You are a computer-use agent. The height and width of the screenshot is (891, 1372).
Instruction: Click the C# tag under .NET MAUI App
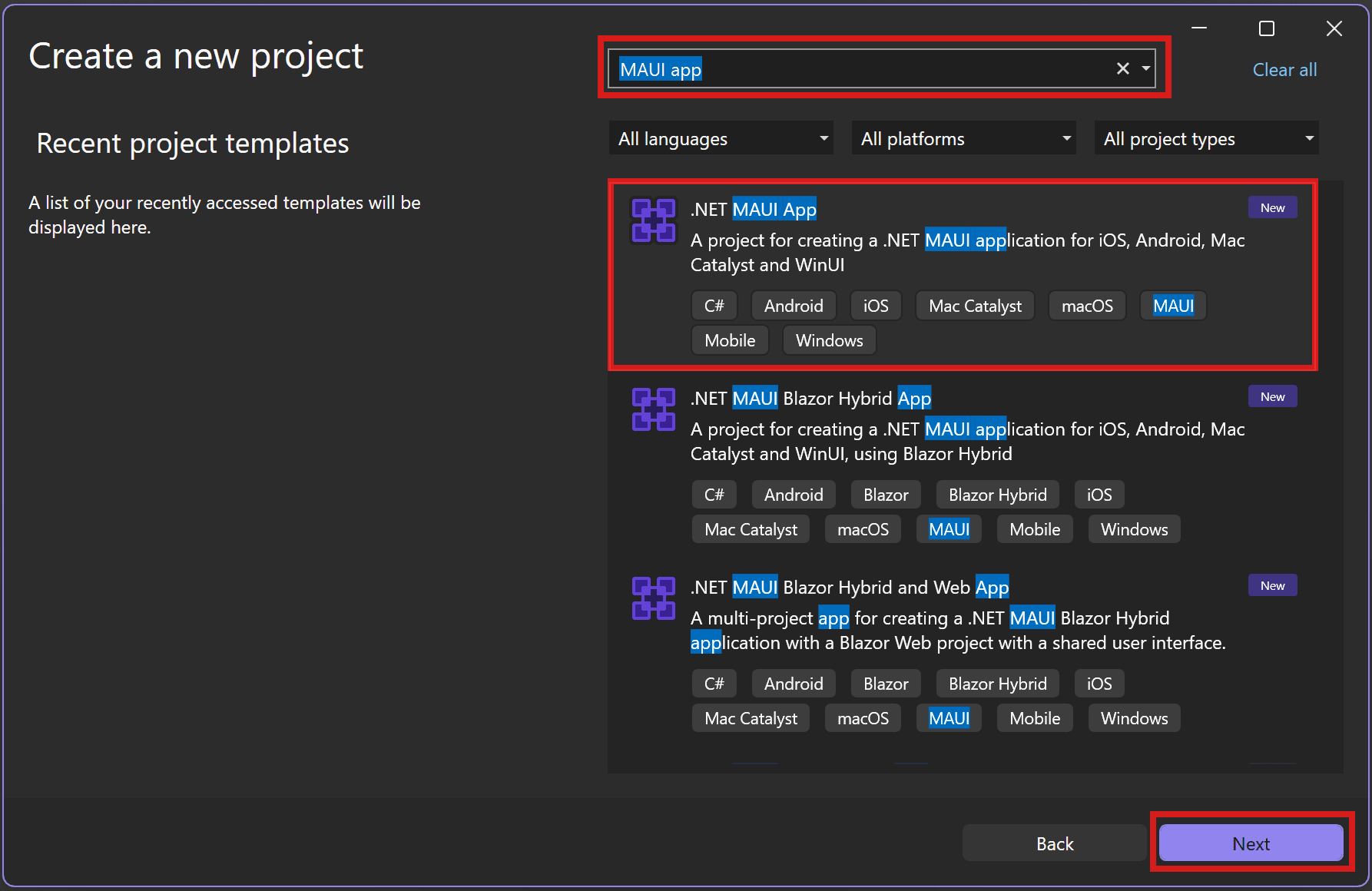pos(714,306)
